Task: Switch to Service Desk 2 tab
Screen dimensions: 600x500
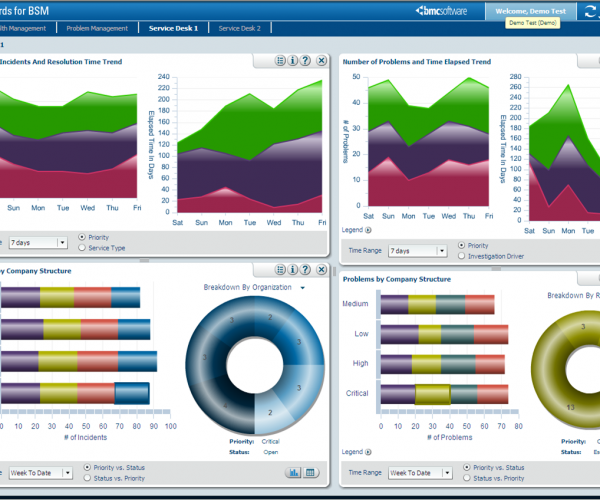Action: point(240,28)
